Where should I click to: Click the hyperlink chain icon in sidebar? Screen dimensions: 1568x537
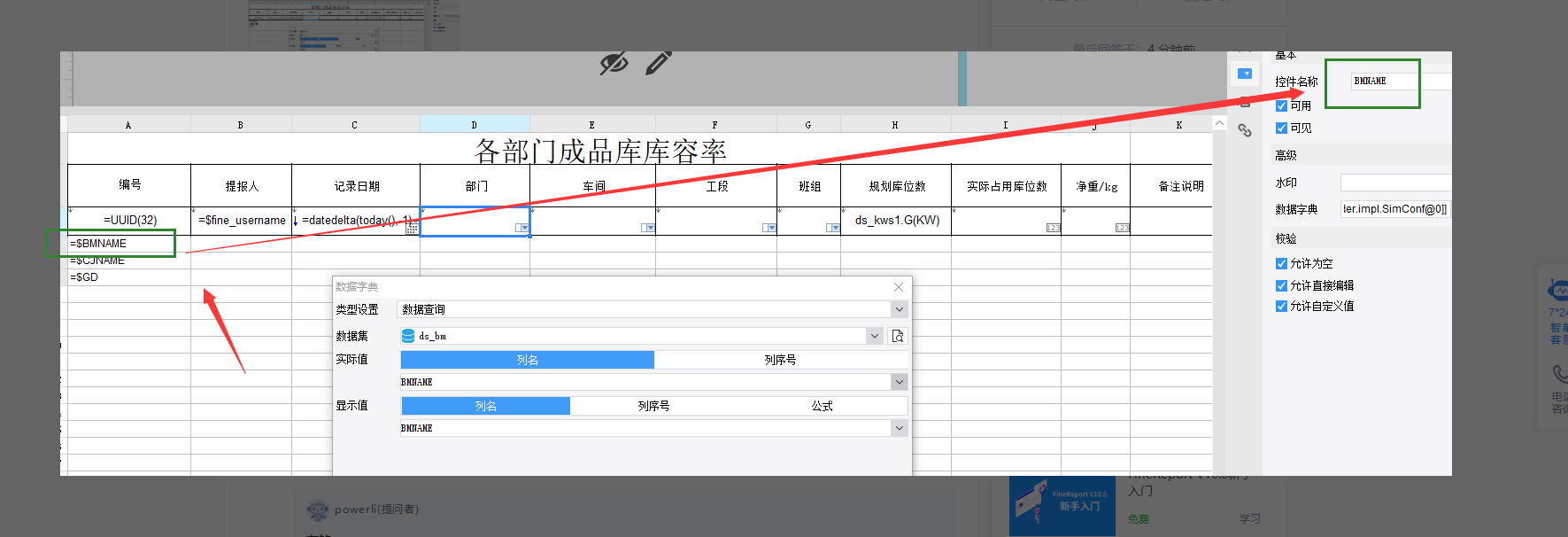pos(1245,130)
